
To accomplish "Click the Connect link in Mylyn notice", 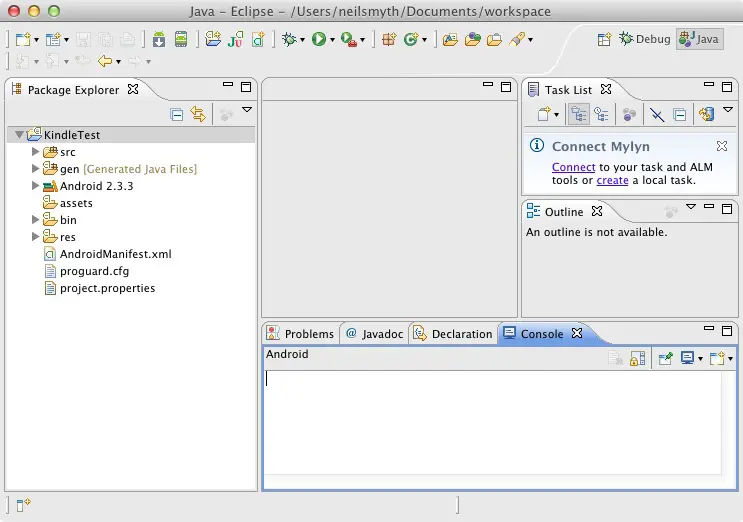I will (x=573, y=167).
